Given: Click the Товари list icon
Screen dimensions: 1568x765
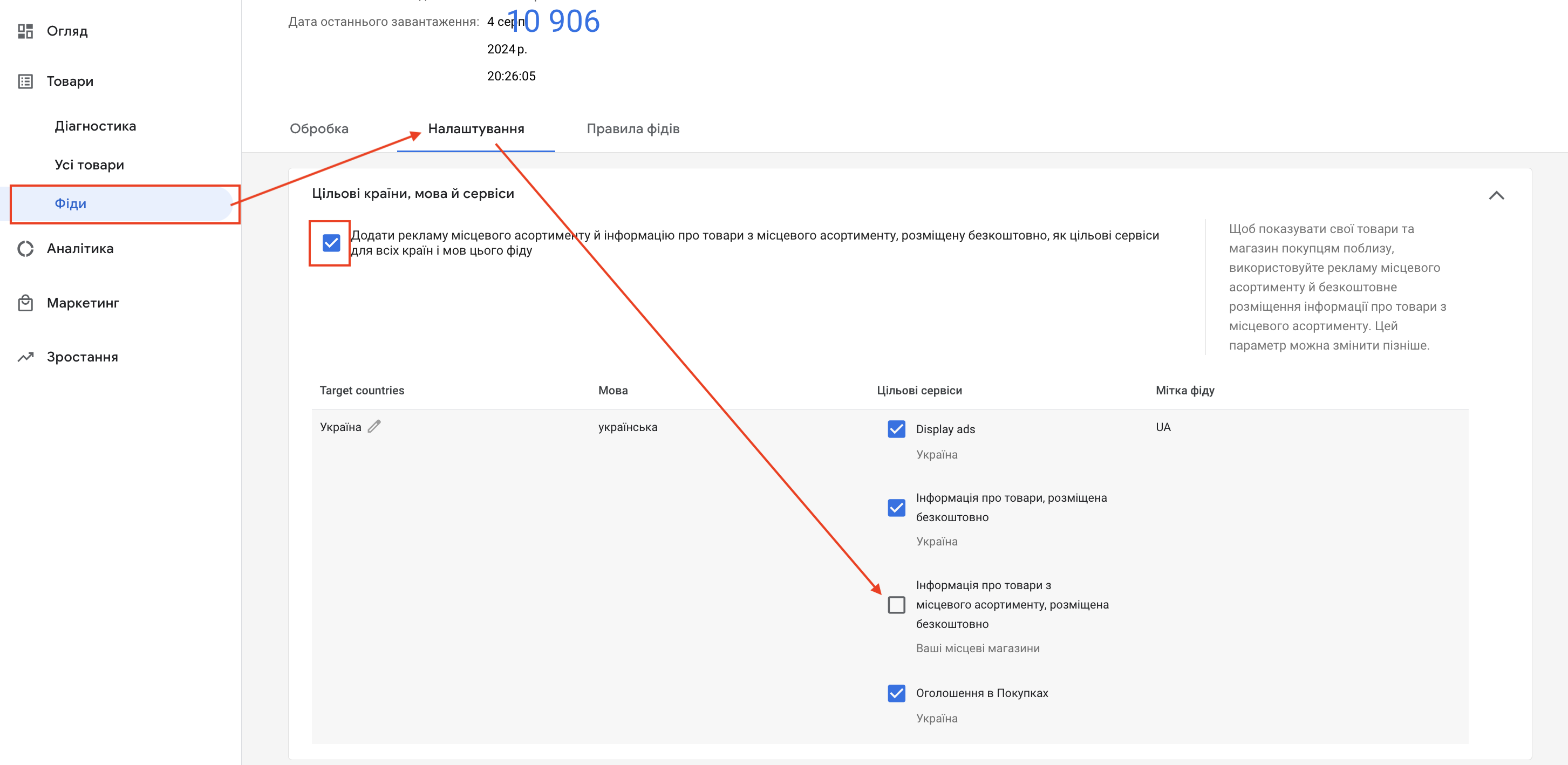Looking at the screenshot, I should pos(25,81).
